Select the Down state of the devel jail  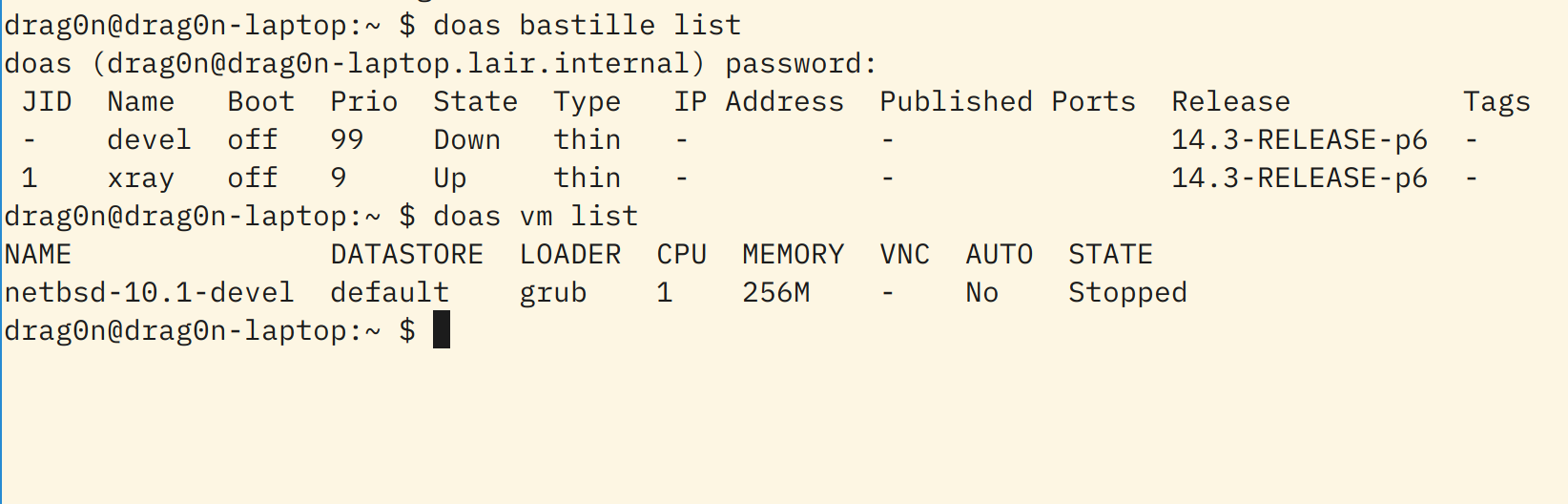coord(466,140)
